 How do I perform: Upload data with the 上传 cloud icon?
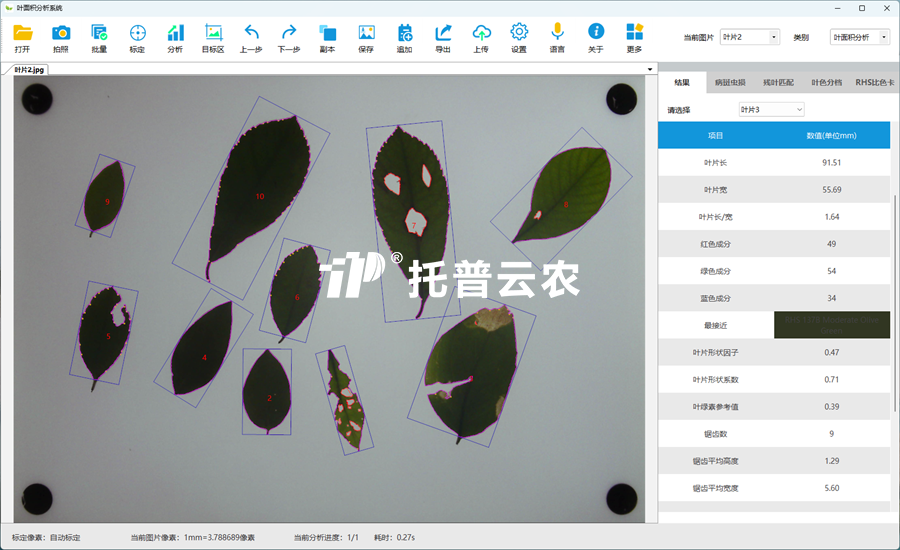pyautogui.click(x=481, y=38)
